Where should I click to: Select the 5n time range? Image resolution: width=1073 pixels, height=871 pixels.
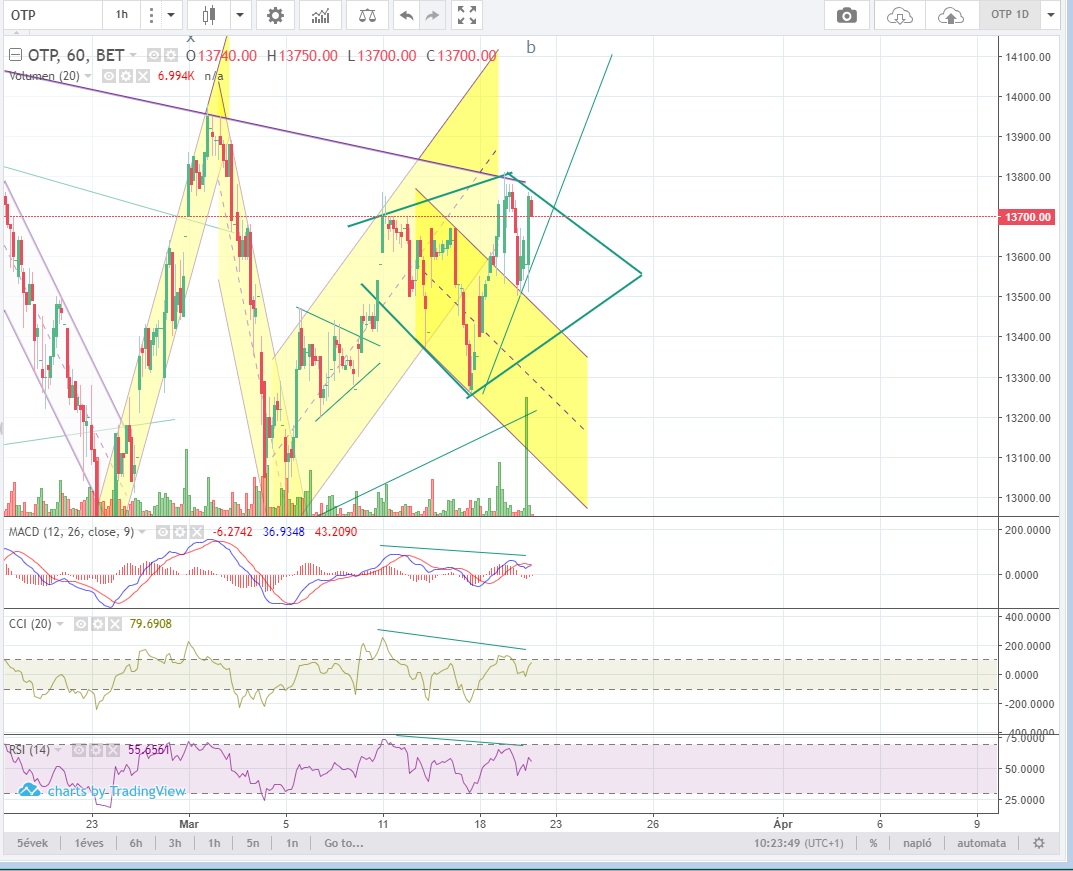(x=253, y=843)
